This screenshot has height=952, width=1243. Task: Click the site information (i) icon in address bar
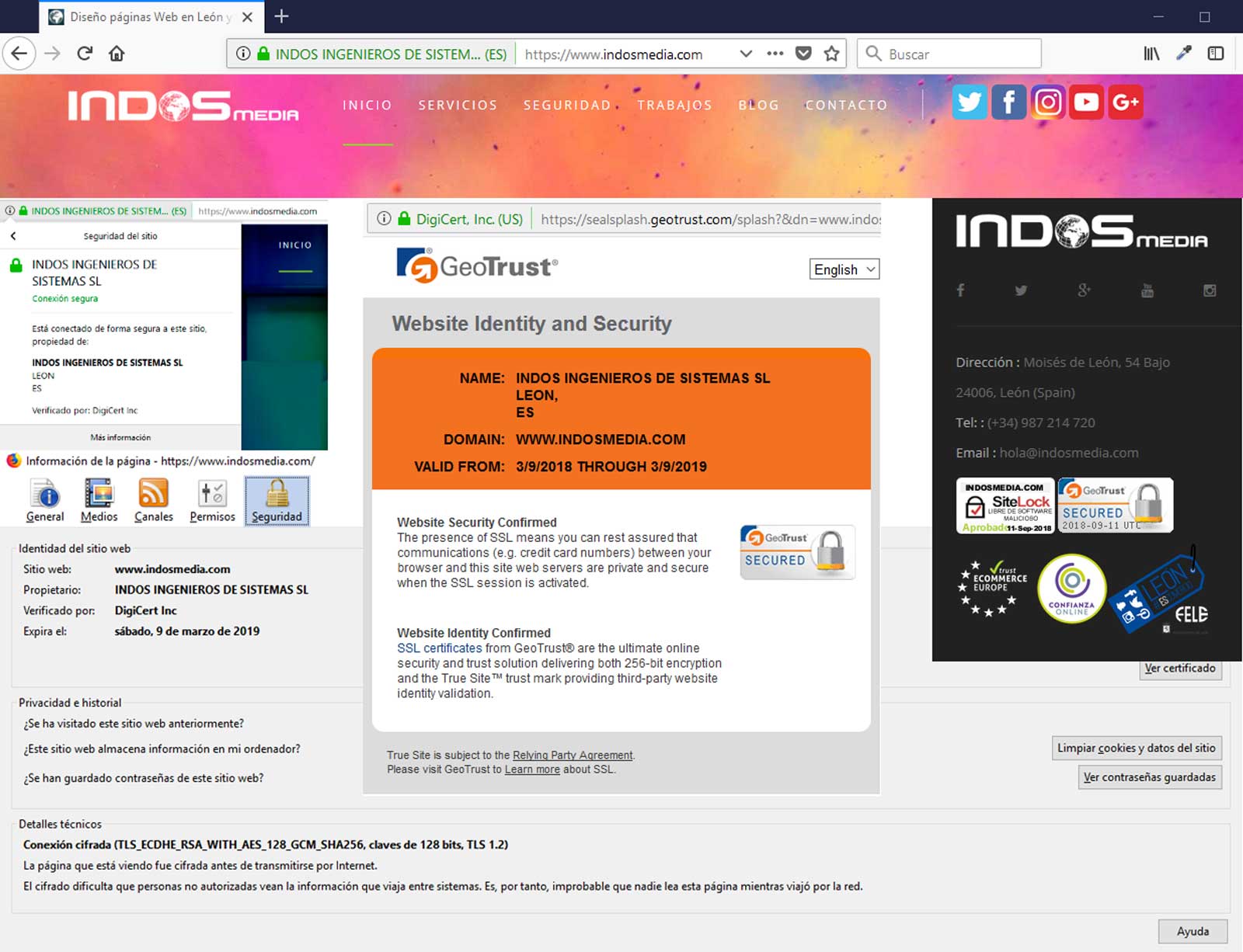(x=243, y=54)
